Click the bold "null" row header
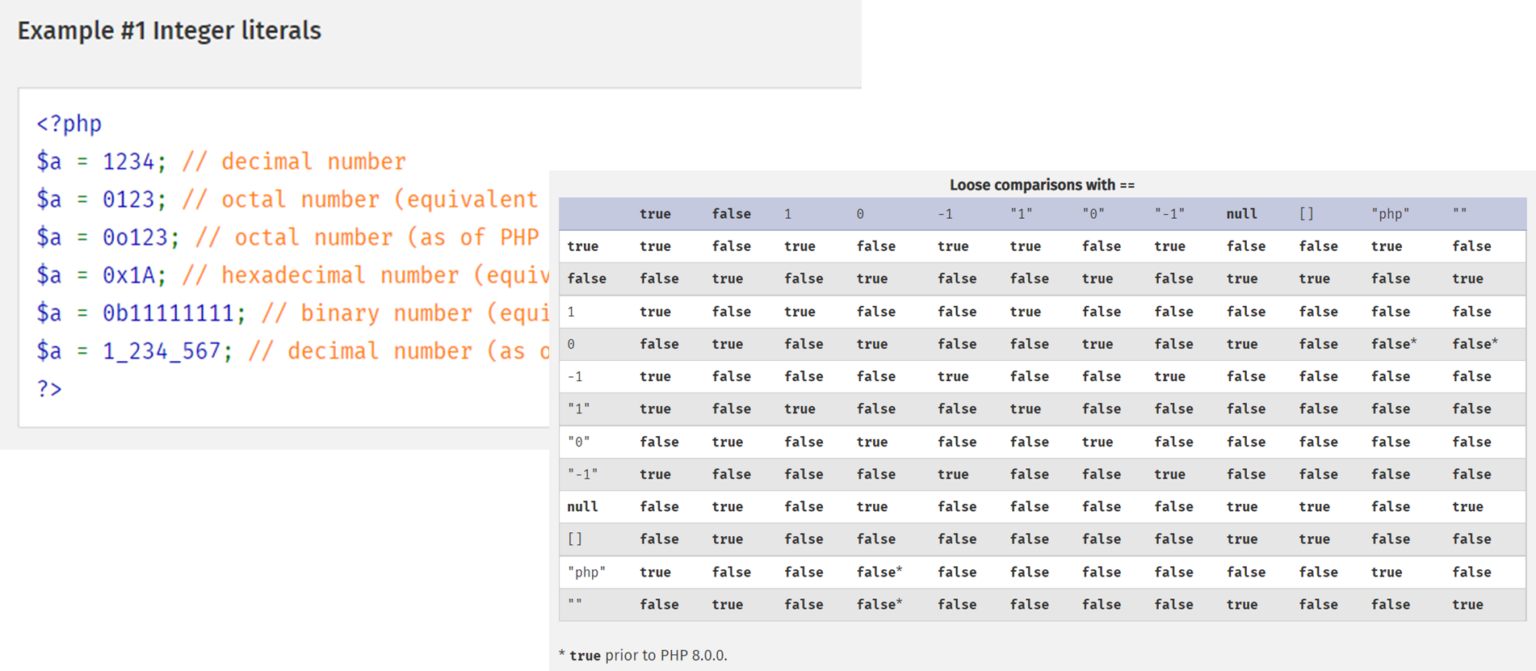The image size is (1536, 671). (582, 507)
